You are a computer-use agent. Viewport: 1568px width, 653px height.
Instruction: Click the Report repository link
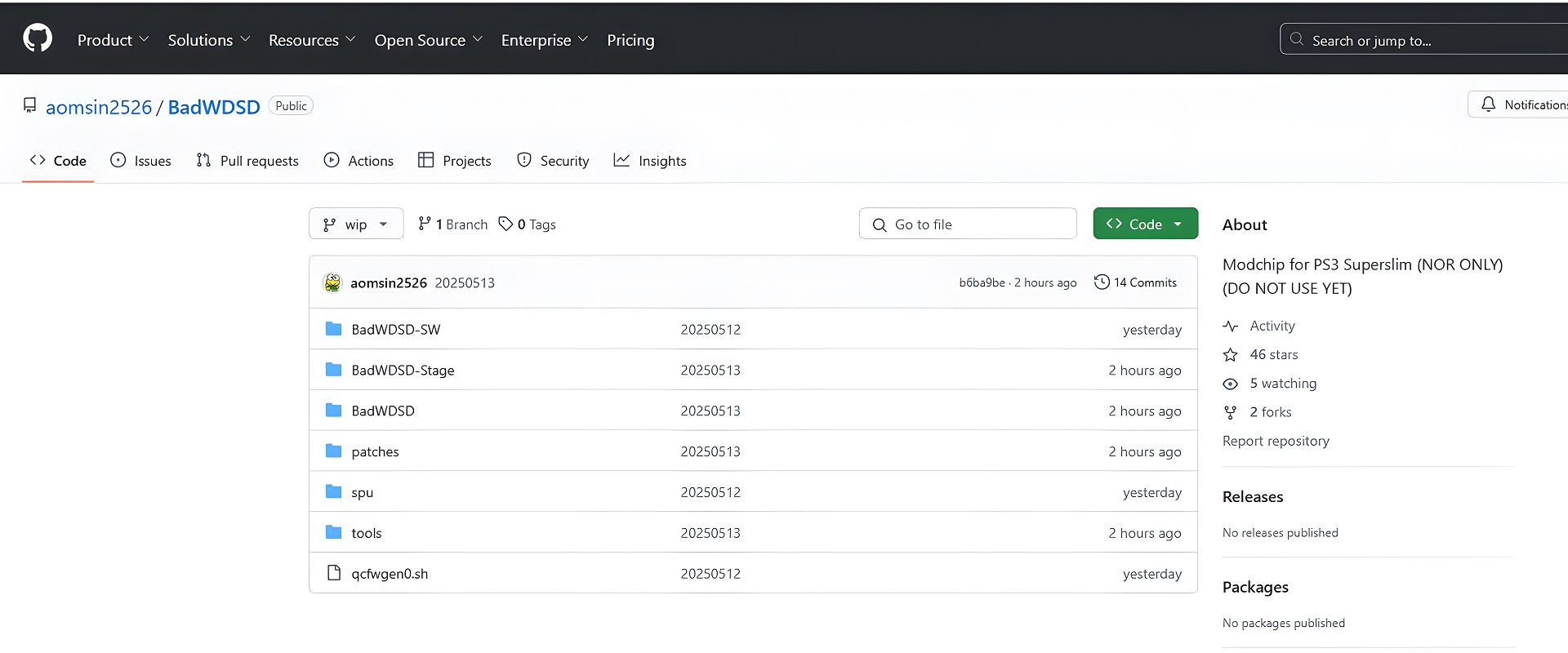pyautogui.click(x=1276, y=441)
